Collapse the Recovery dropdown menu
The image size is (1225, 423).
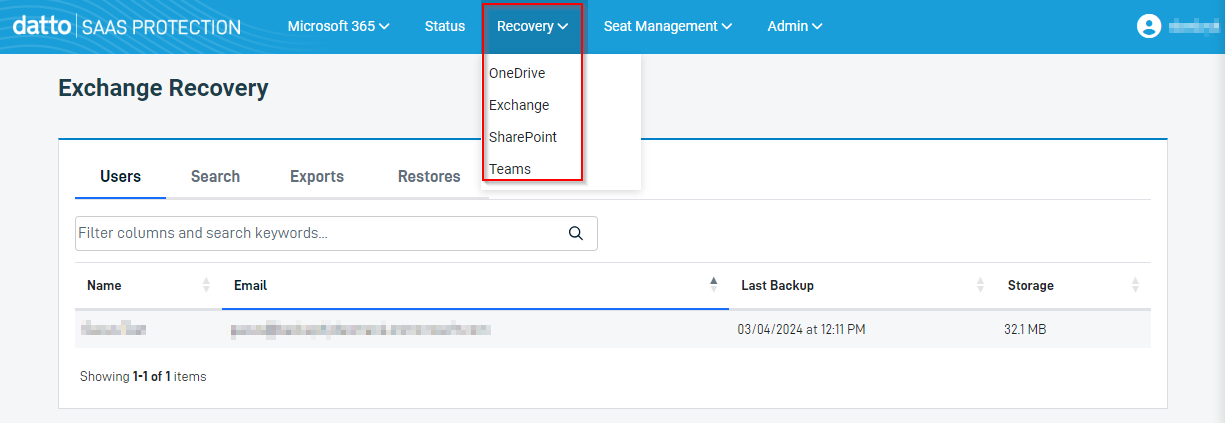pyautogui.click(x=533, y=26)
